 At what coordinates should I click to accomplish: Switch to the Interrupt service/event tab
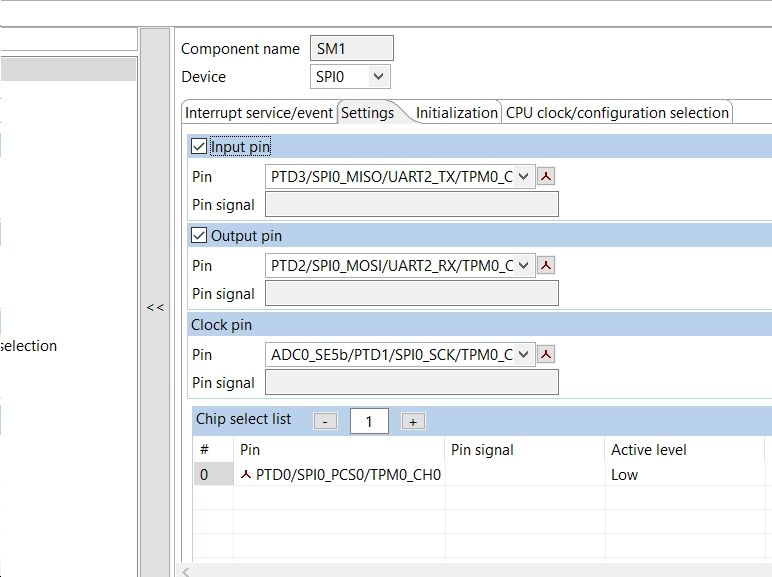click(x=259, y=113)
